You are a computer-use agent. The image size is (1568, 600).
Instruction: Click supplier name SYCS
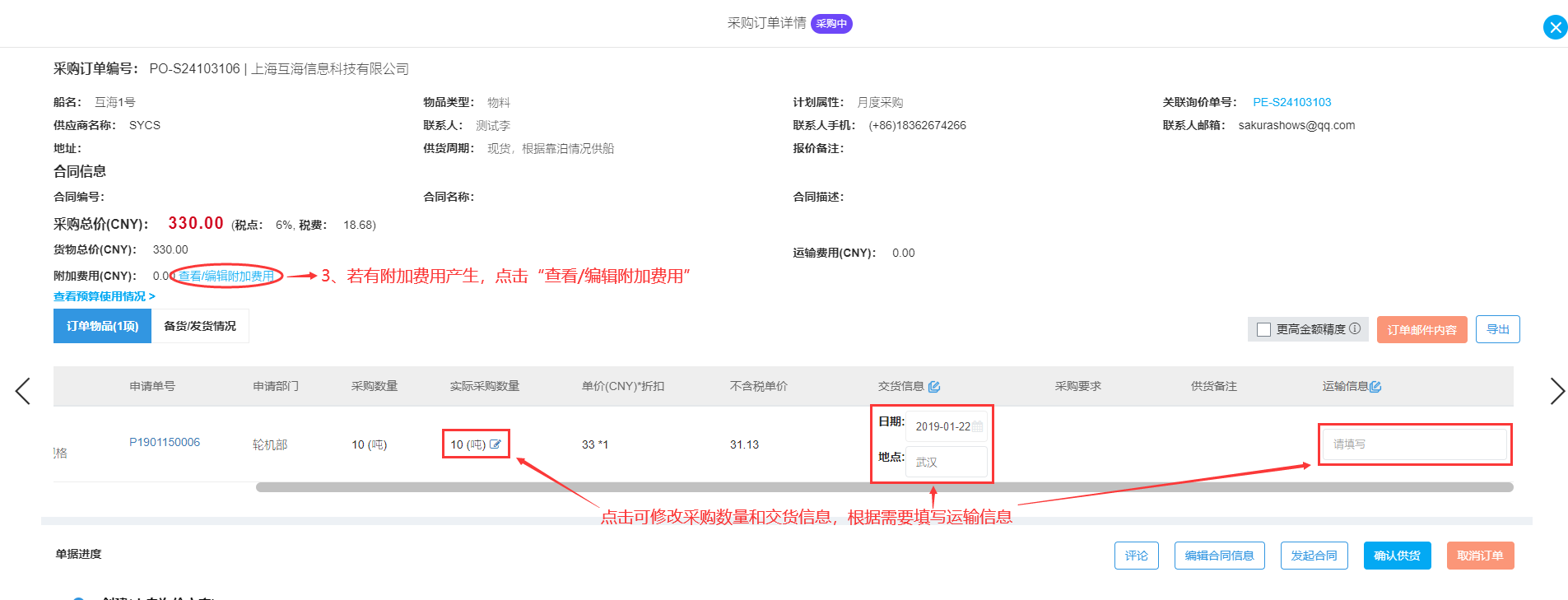[145, 125]
